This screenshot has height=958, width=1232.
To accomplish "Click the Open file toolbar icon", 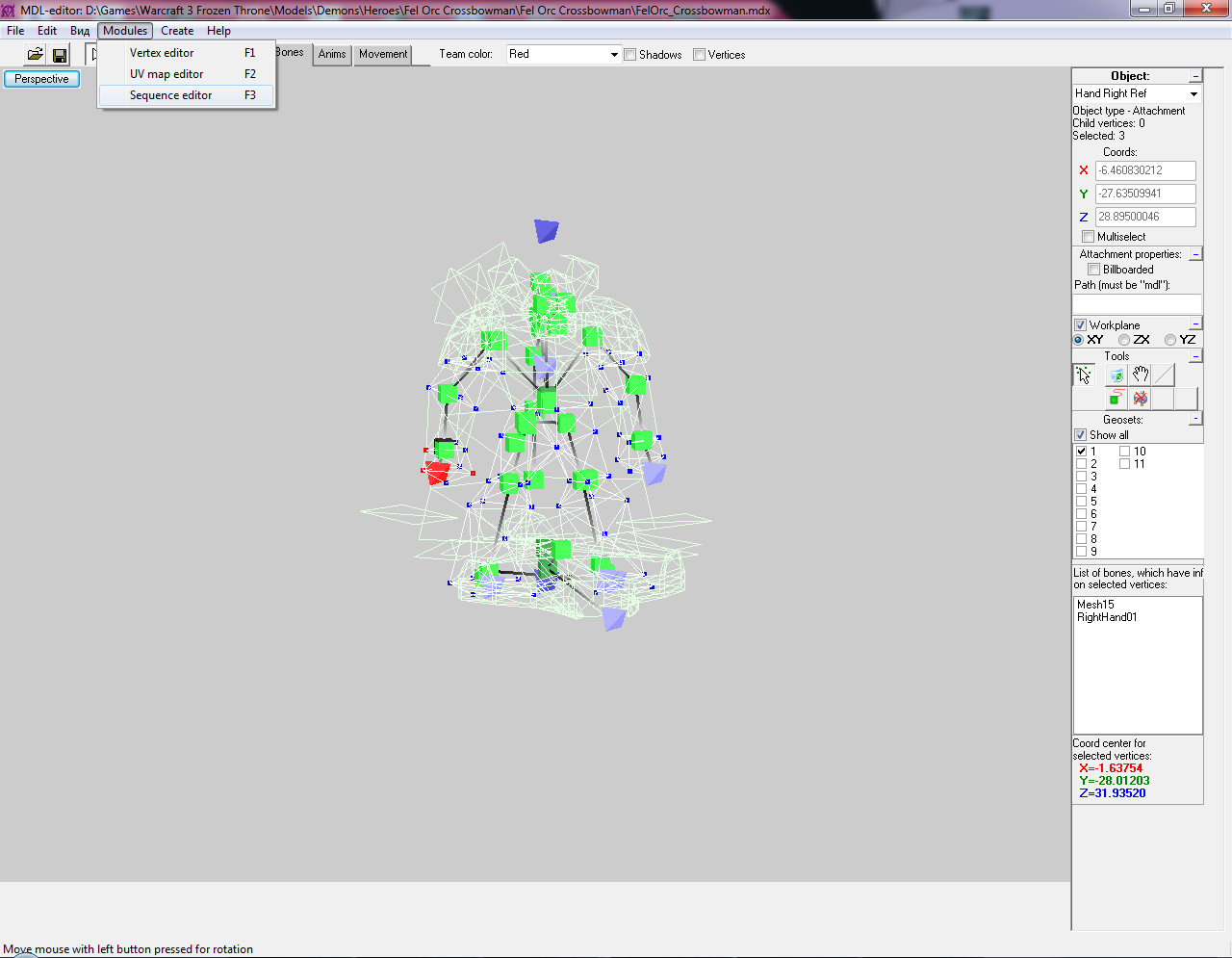I will tap(35, 55).
